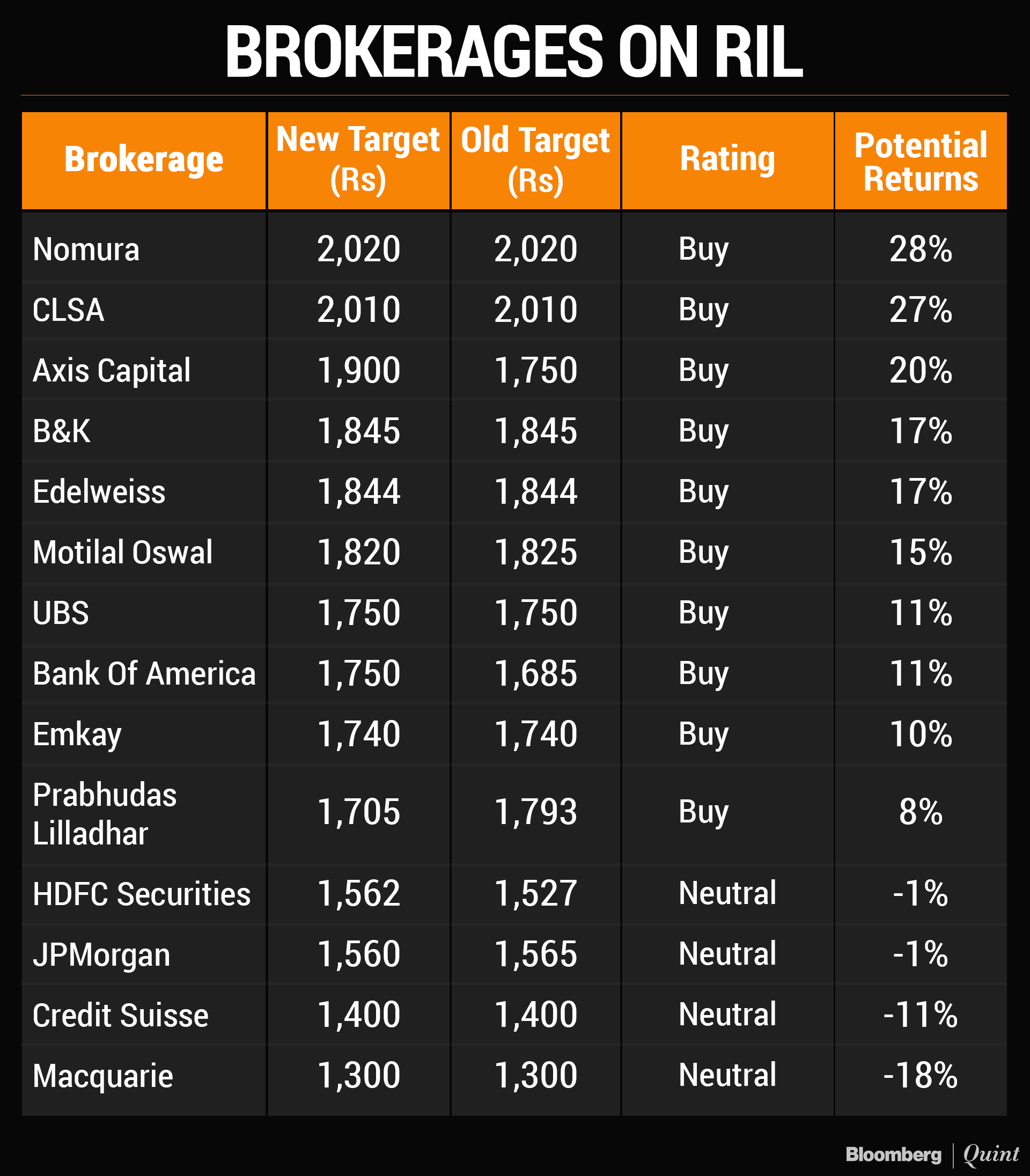Select Axis Capital's new target of 1,900

coord(359,370)
